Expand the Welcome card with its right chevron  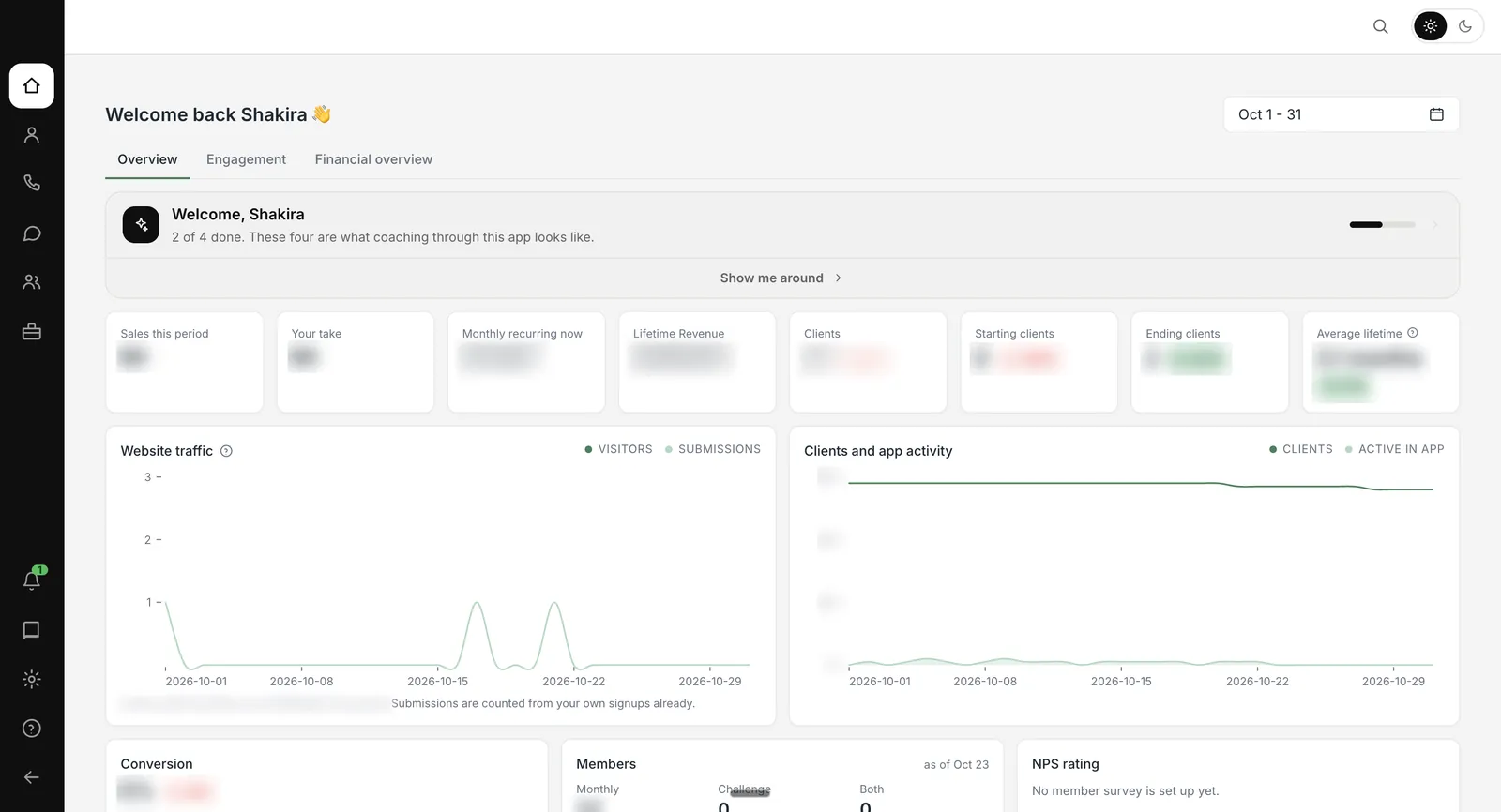coord(1435,225)
